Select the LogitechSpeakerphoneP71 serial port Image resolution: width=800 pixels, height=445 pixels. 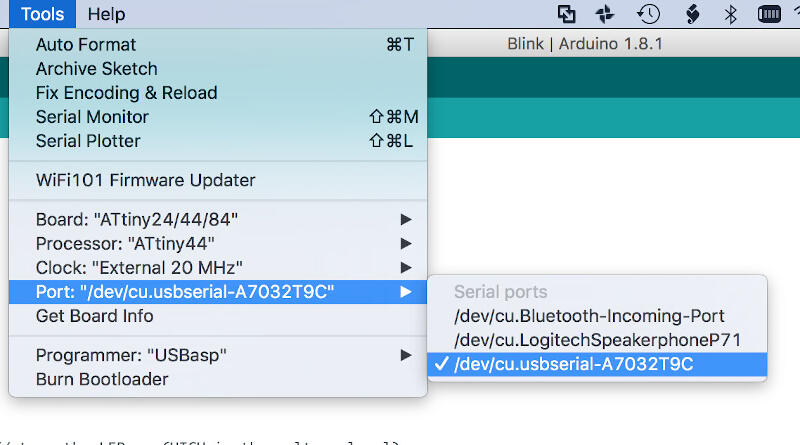(597, 340)
